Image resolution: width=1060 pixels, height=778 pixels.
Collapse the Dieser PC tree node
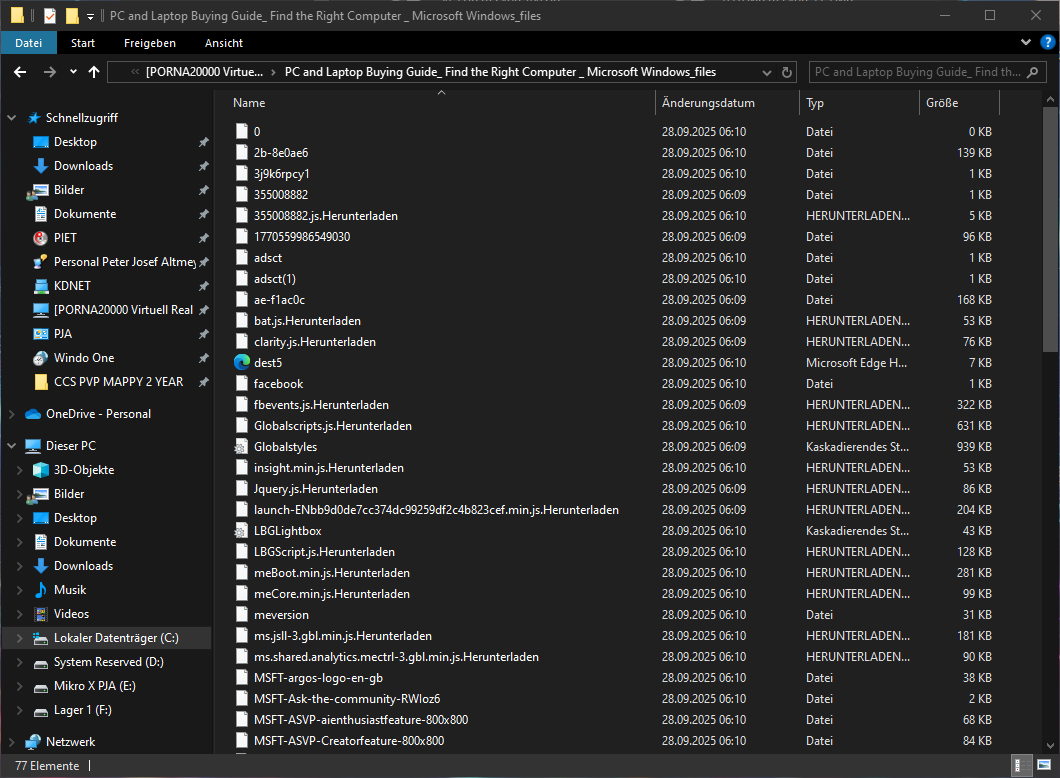(x=12, y=446)
